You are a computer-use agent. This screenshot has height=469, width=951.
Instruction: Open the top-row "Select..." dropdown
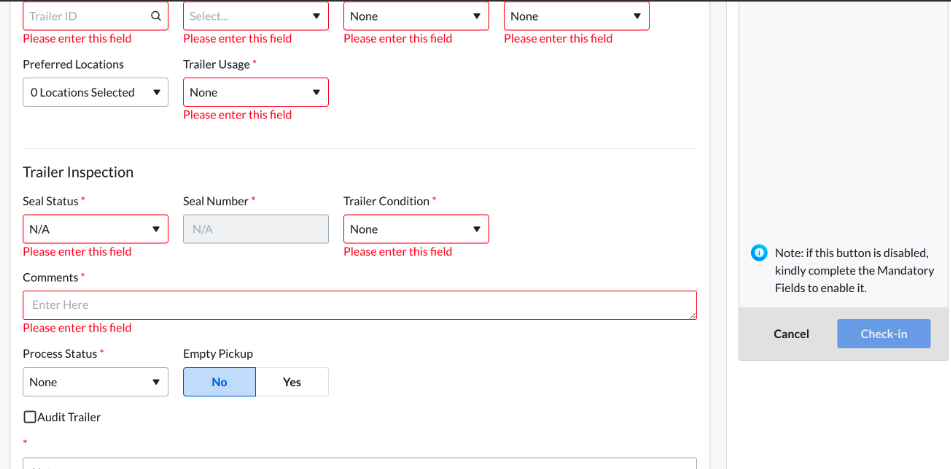point(255,17)
